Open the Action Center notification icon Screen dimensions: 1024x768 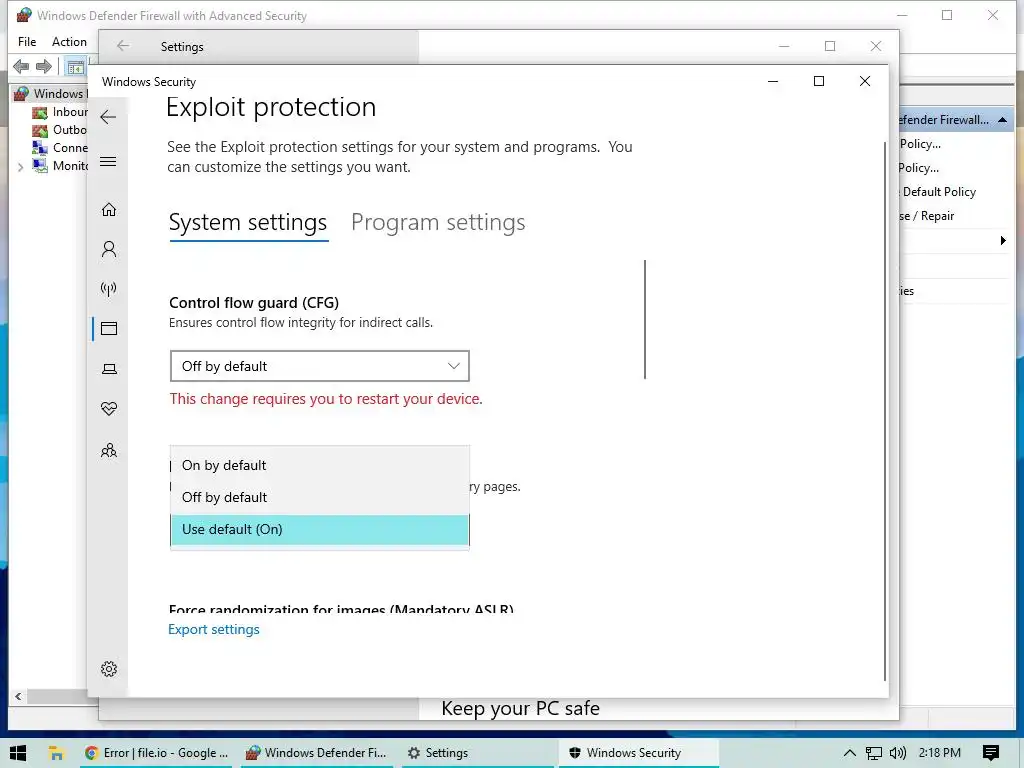tap(991, 753)
